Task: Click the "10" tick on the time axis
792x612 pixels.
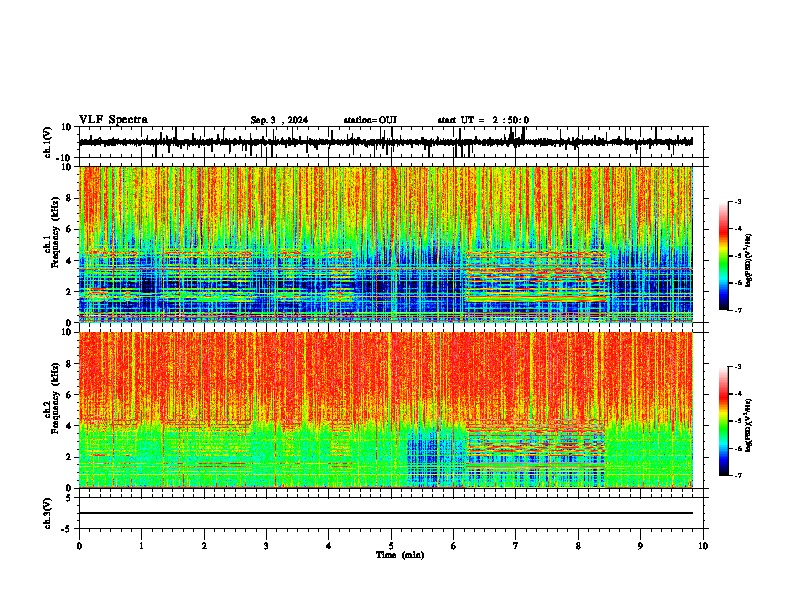Action: pos(703,546)
